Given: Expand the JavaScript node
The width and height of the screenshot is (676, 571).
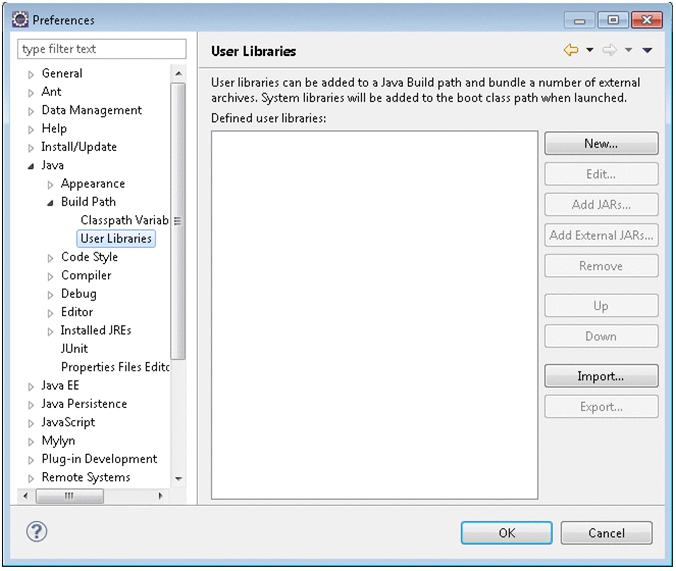Looking at the screenshot, I should (x=31, y=424).
